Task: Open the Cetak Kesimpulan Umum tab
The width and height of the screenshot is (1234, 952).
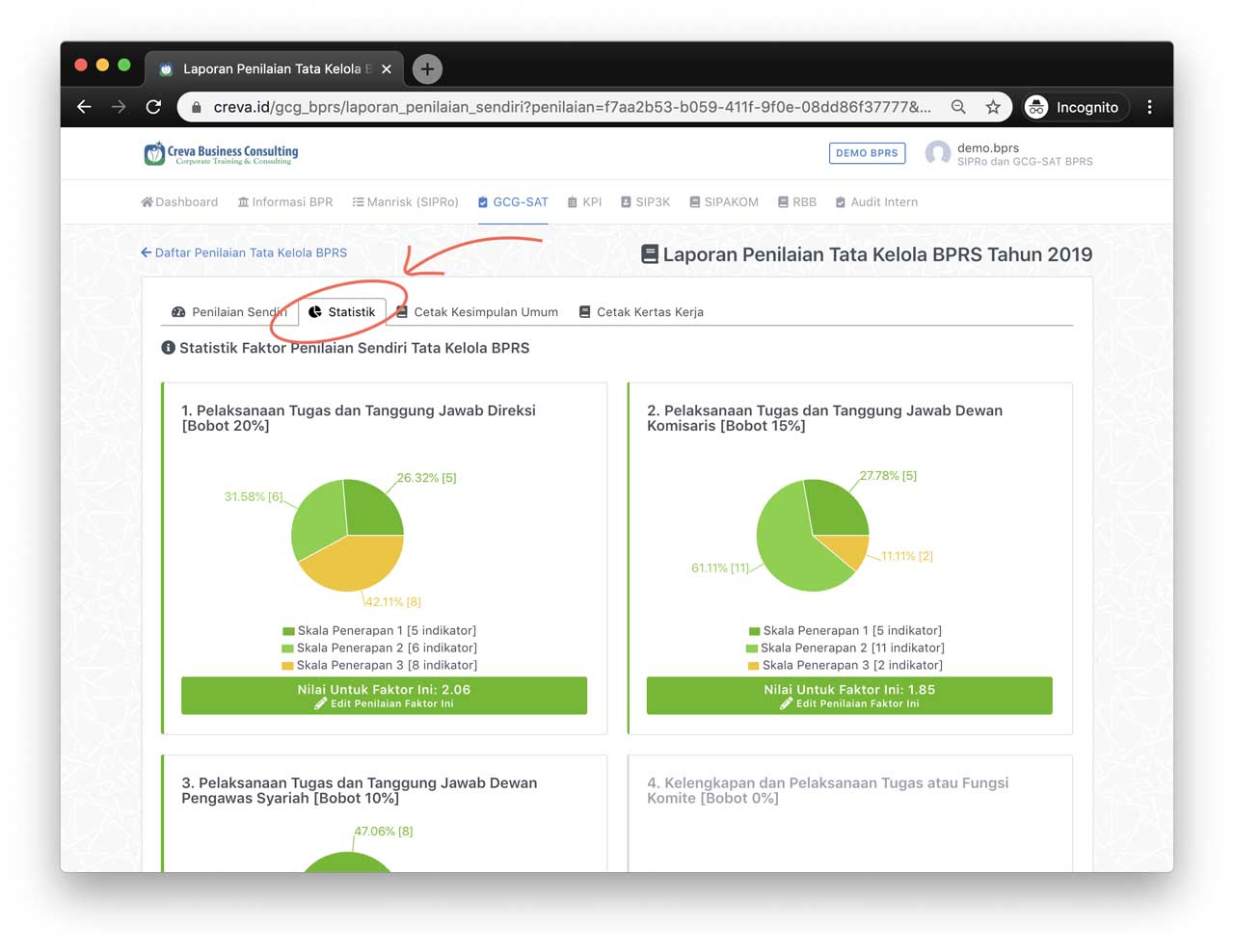Action: click(x=477, y=312)
